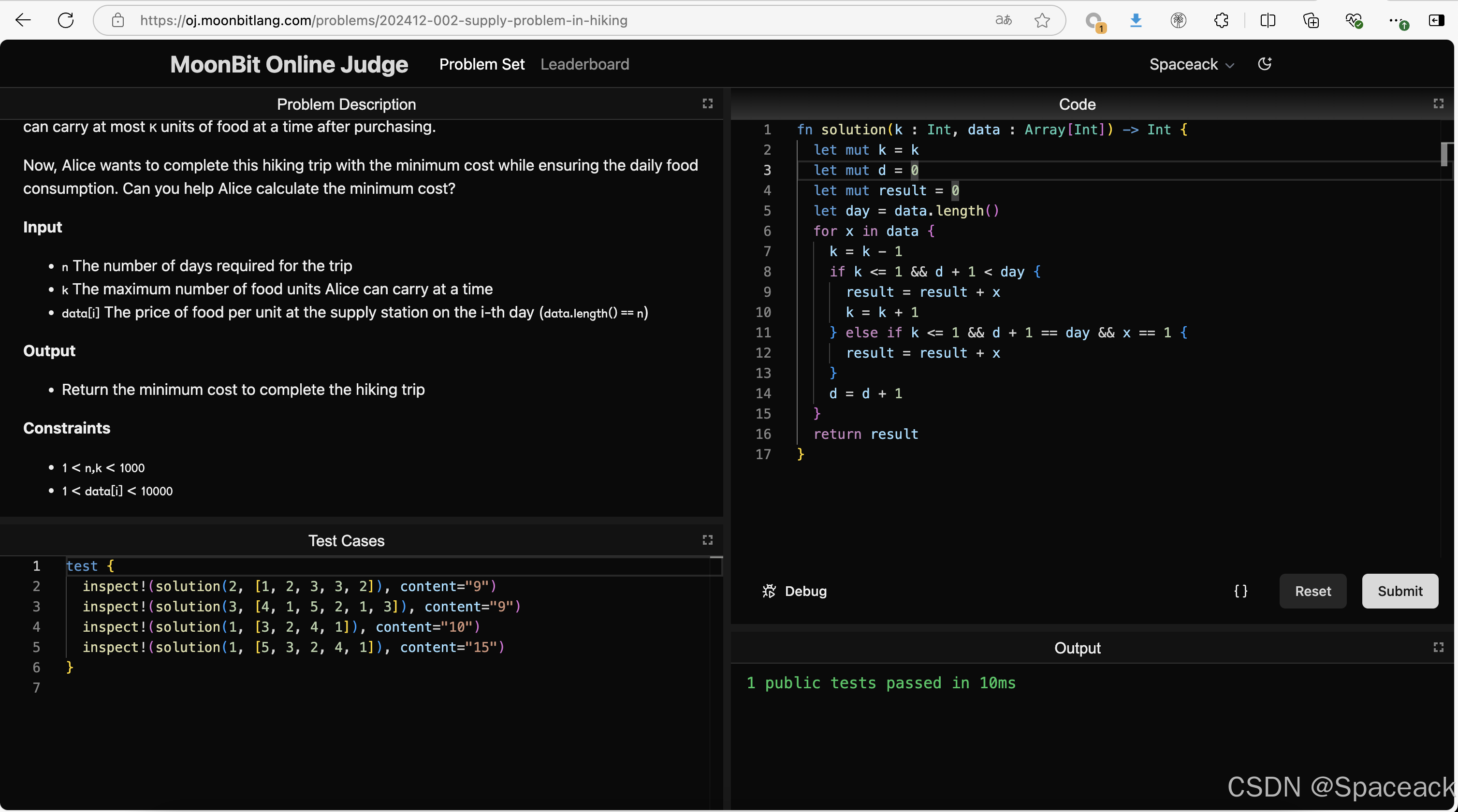This screenshot has width=1458, height=812.
Task: Toggle the dark mode moon icon
Action: click(1265, 64)
